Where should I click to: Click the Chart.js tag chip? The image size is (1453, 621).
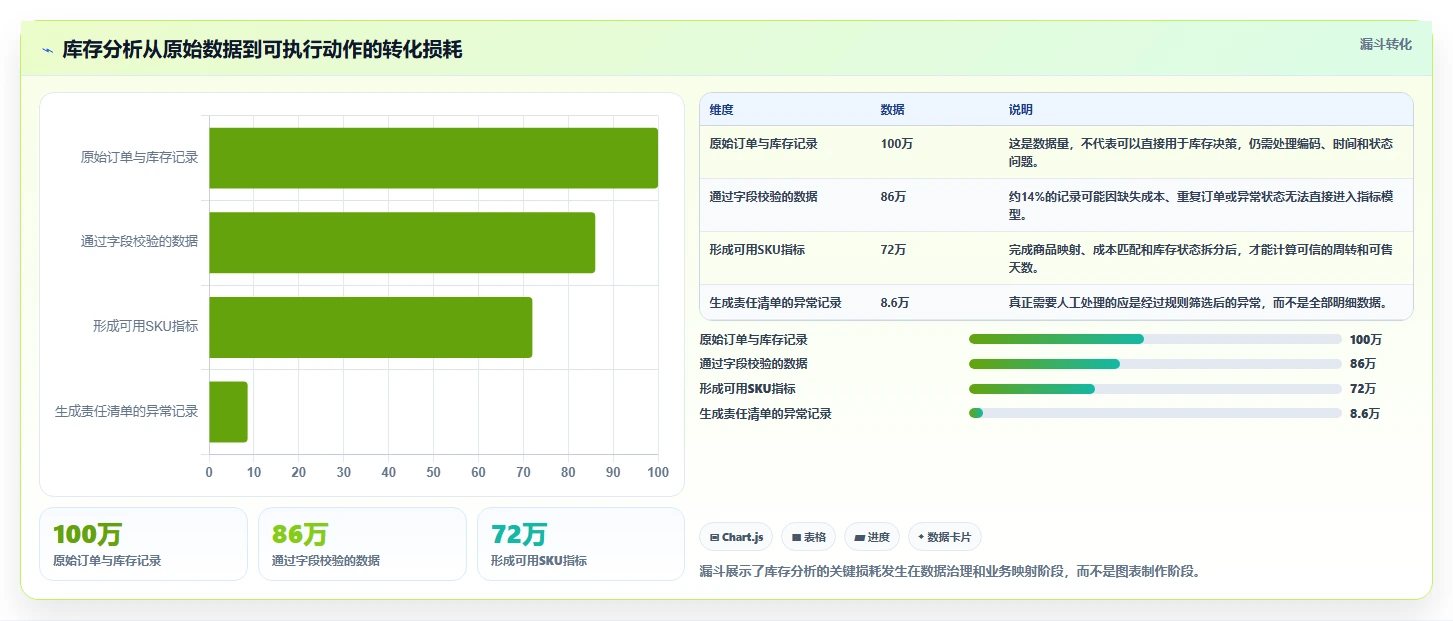point(736,537)
